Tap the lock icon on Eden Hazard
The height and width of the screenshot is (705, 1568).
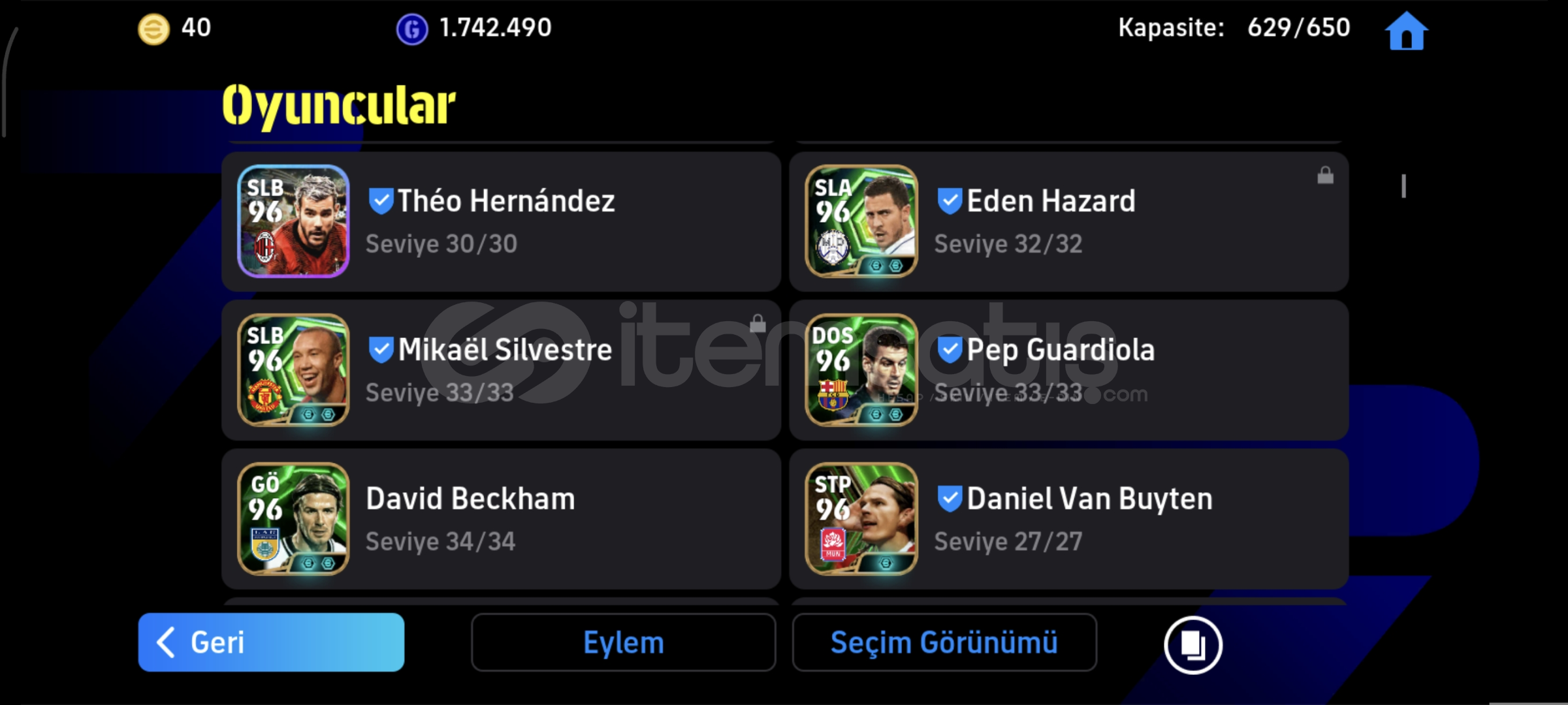click(1325, 175)
